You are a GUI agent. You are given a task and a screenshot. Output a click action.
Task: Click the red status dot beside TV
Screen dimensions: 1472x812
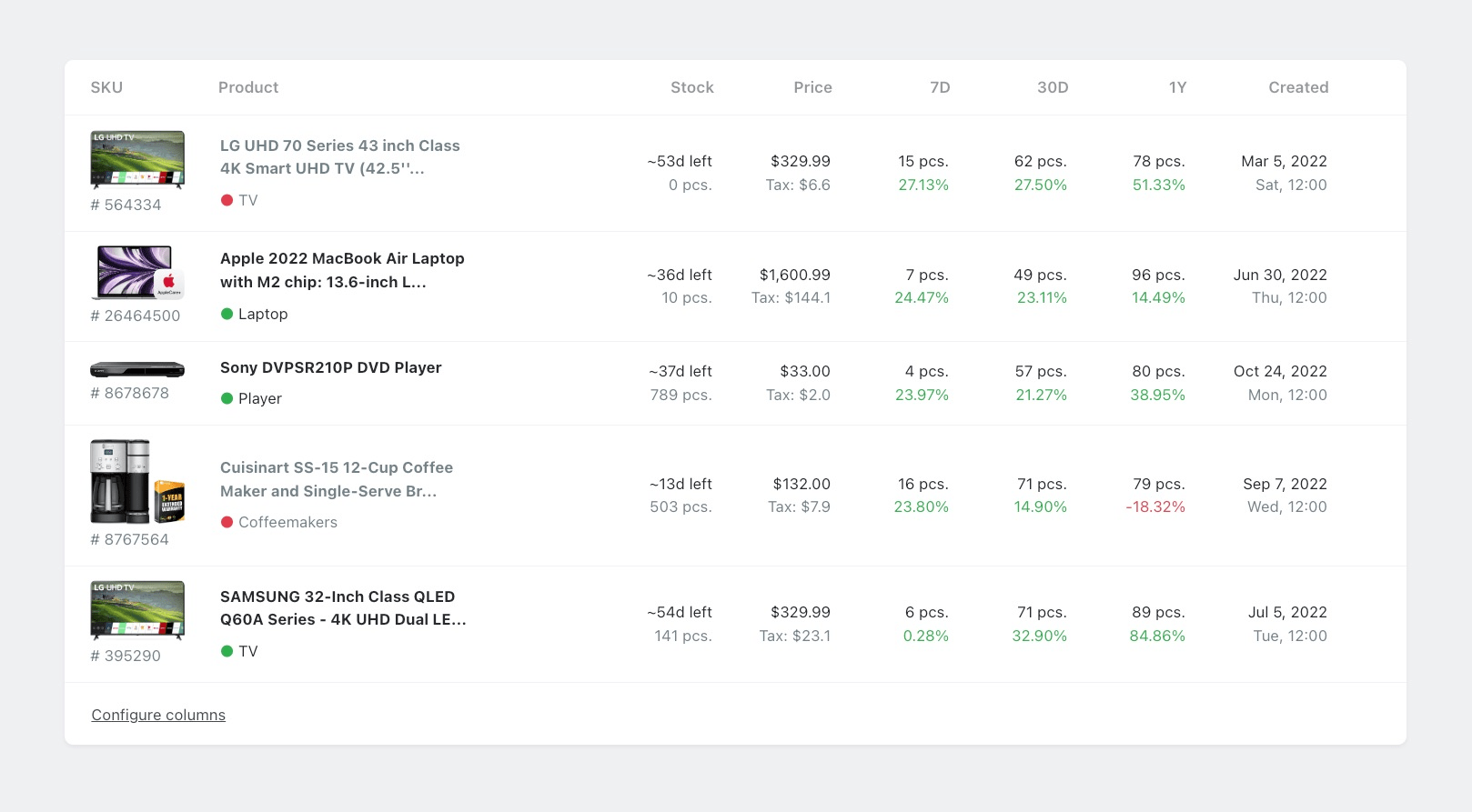(227, 200)
